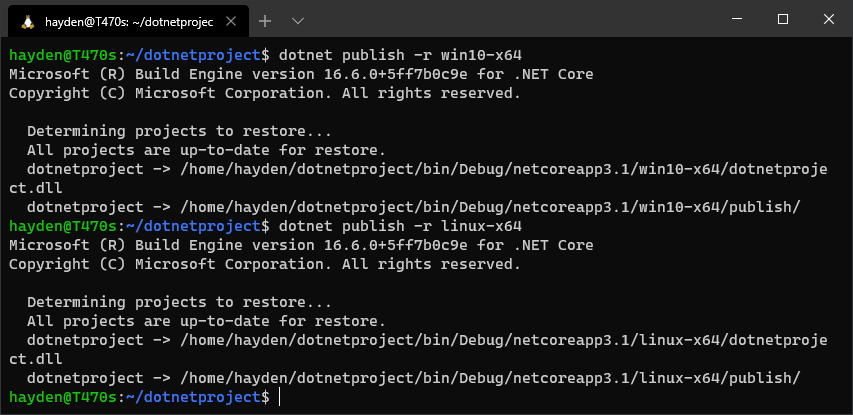Screen dimensions: 853x415
Task: Click the second 'Microsoft (R) Build Engine version' line
Action: pyautogui.click(x=301, y=245)
